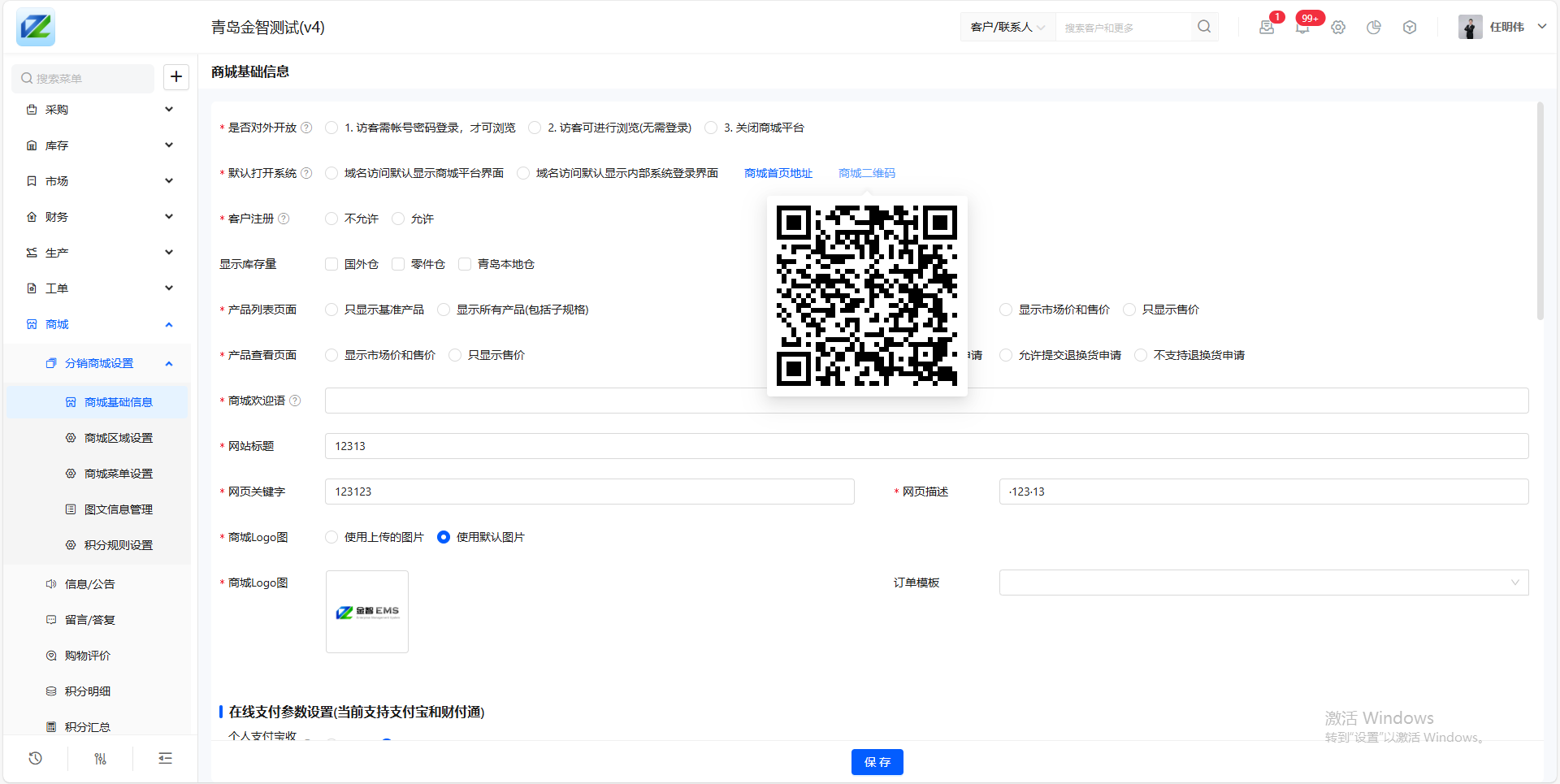Collapse the 商城 menu chevron
1560x784 pixels.
coord(169,324)
